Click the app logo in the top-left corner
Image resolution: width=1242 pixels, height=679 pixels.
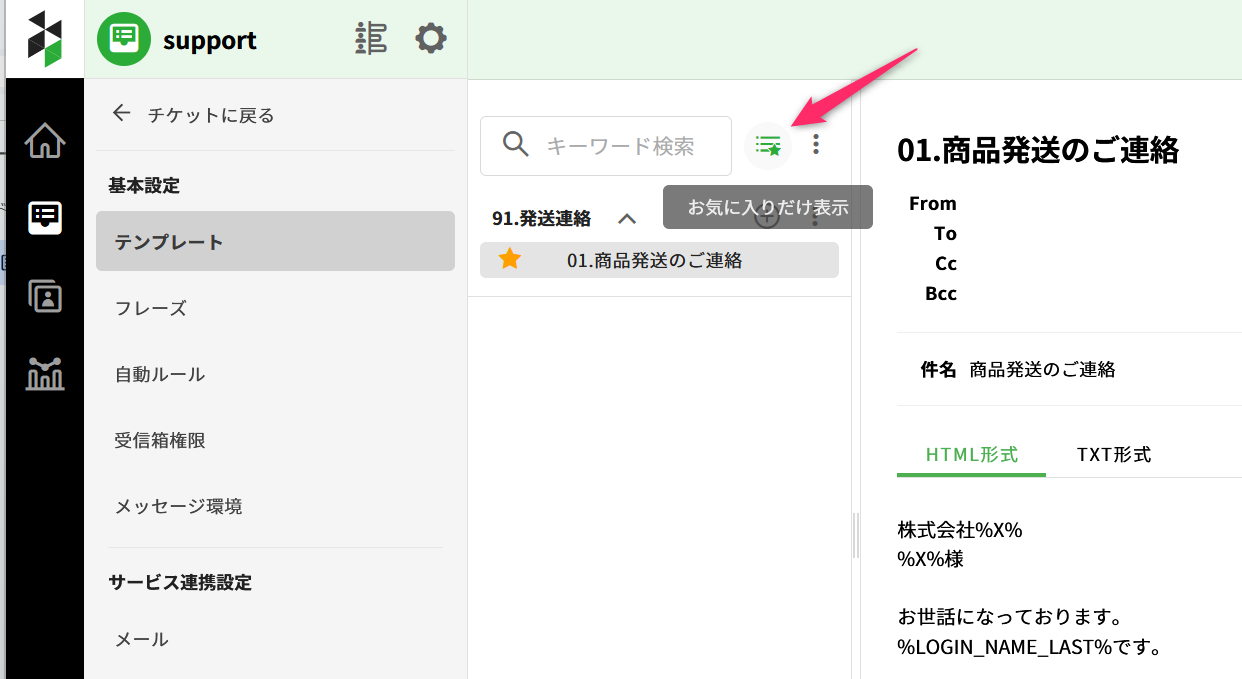[44, 39]
